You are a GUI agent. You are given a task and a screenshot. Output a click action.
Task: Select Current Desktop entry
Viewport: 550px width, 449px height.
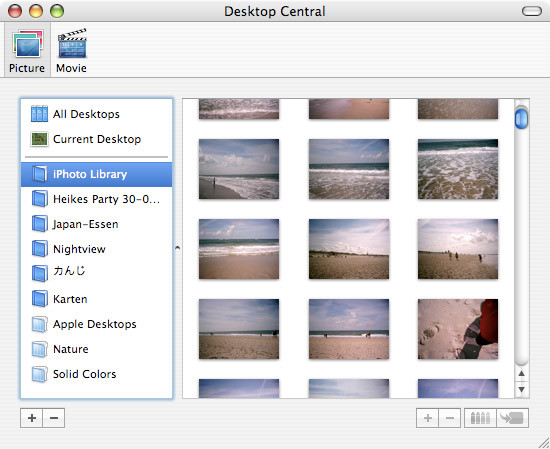tap(96, 139)
